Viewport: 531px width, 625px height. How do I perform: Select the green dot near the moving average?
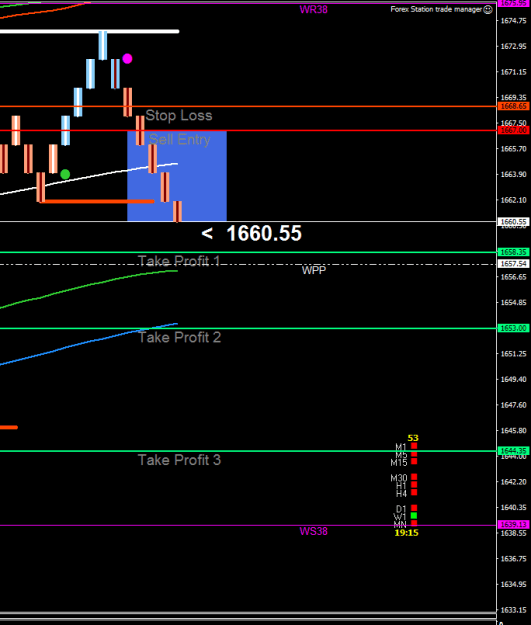click(65, 174)
